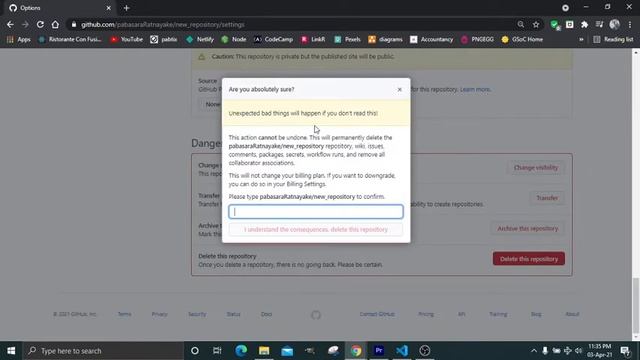Click the Docs footer link
Viewport: 640px width, 360px height.
click(x=267, y=314)
